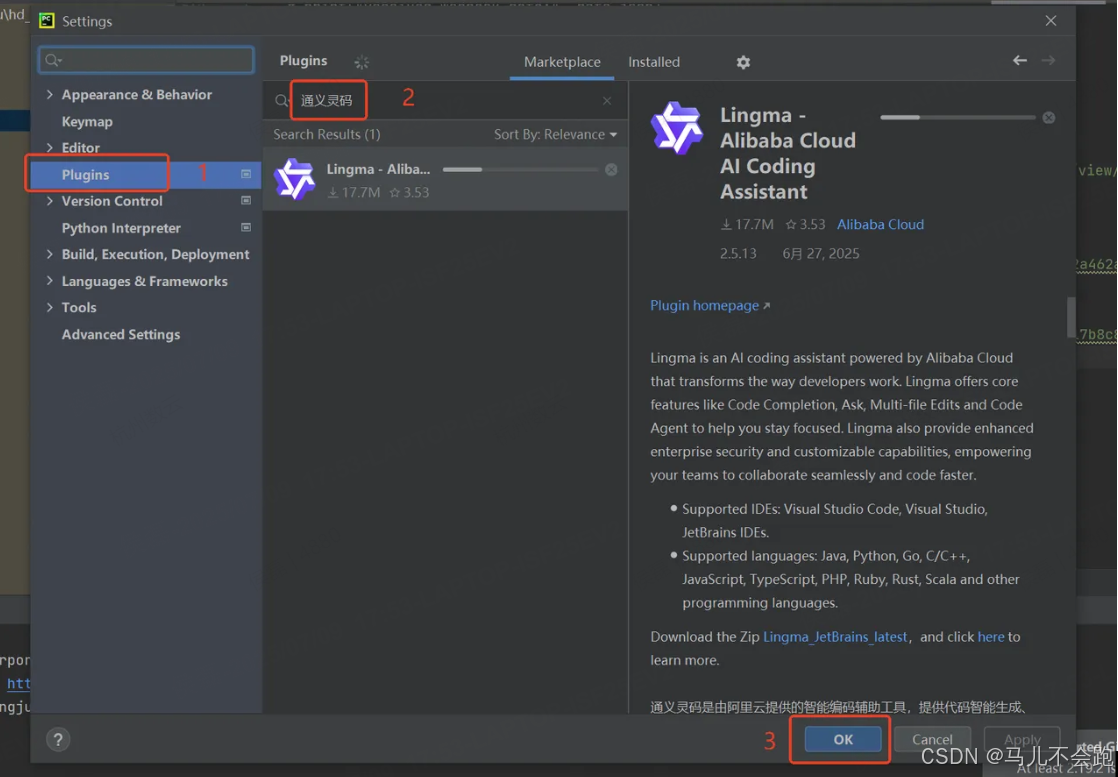Click the Version Control project-level icon
The image size is (1118, 777).
tap(246, 201)
